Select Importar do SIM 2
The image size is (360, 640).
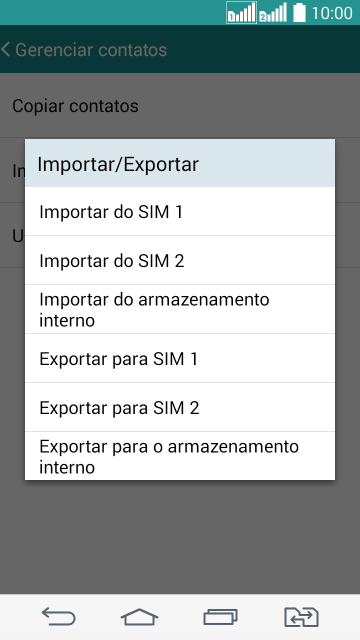click(x=180, y=260)
